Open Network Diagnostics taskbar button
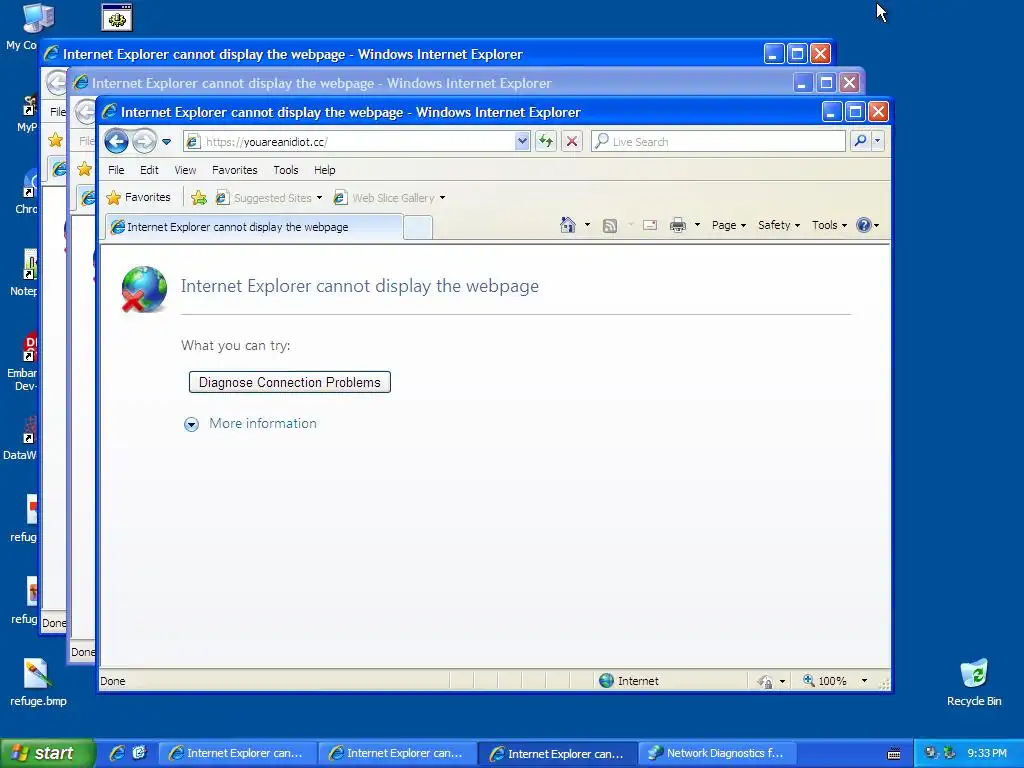 coord(718,753)
